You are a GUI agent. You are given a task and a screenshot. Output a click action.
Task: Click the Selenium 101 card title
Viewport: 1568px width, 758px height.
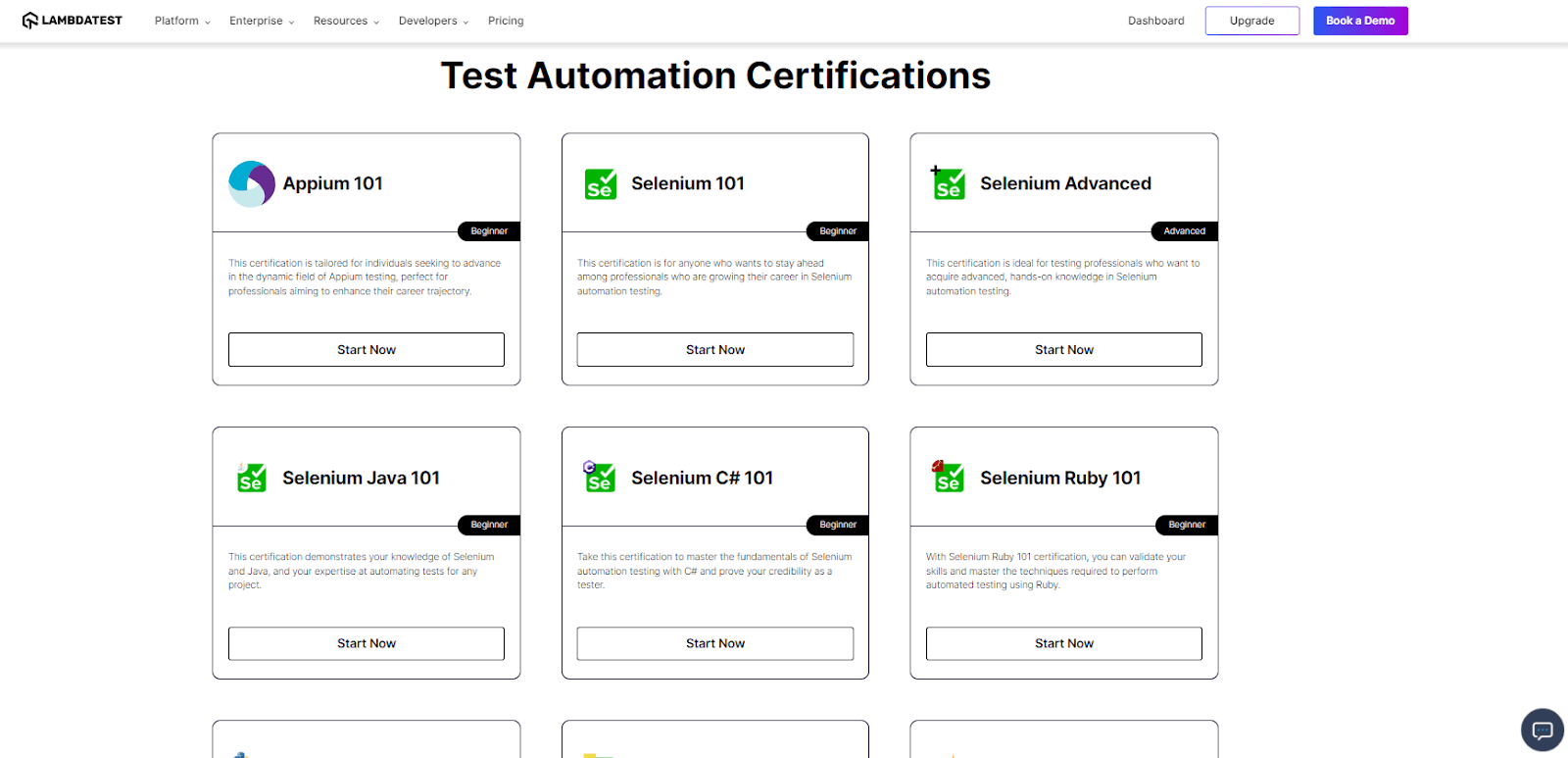pos(688,183)
